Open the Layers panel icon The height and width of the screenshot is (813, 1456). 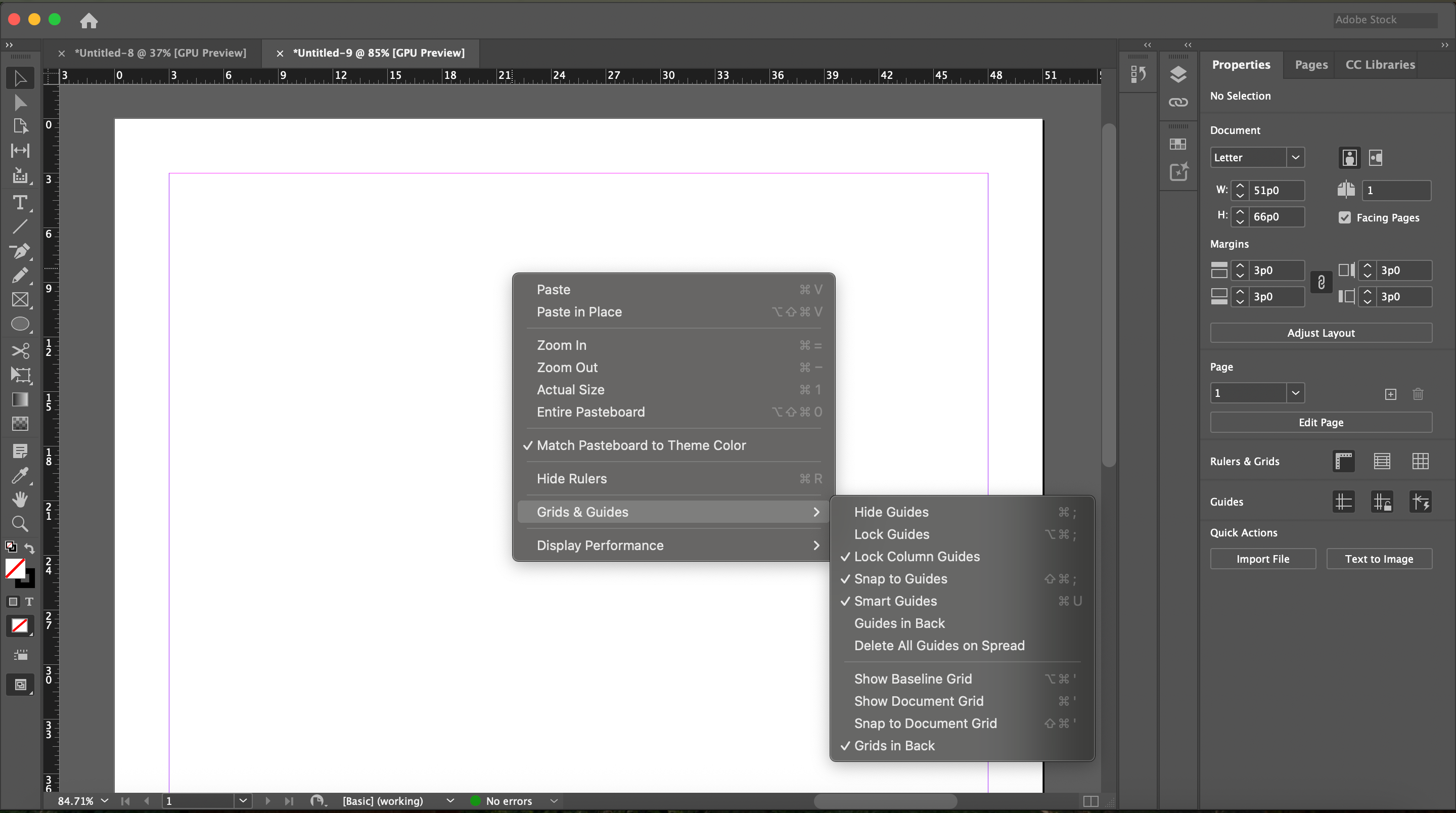[1178, 74]
